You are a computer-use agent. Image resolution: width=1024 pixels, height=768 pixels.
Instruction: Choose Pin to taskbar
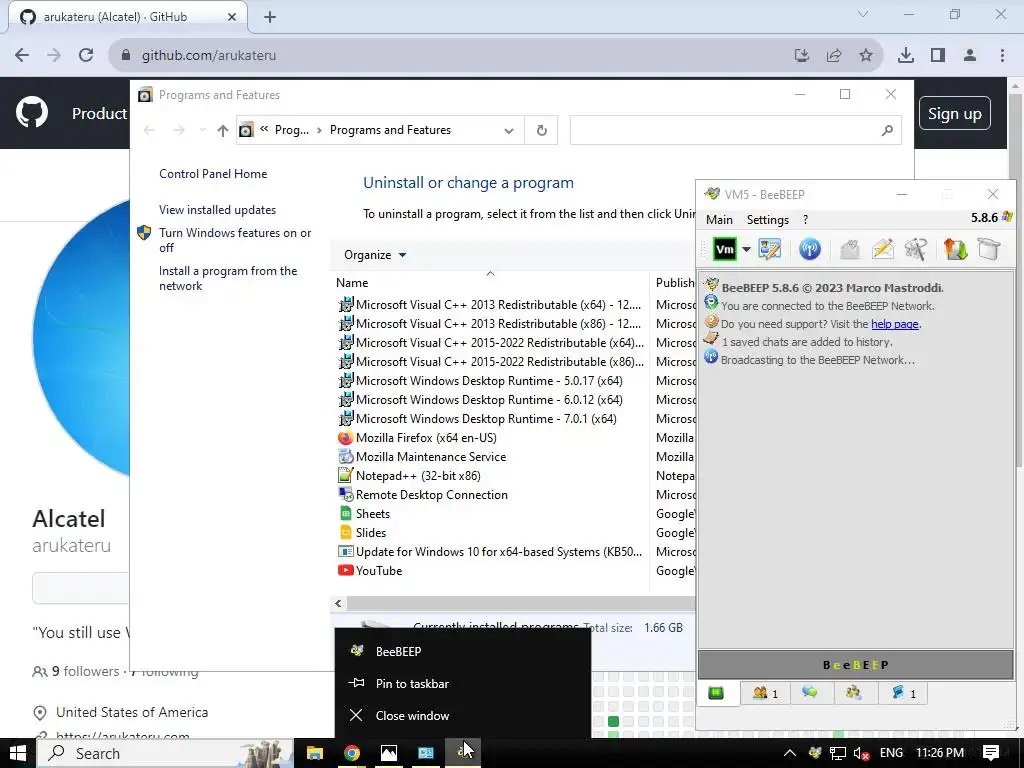pyautogui.click(x=463, y=683)
